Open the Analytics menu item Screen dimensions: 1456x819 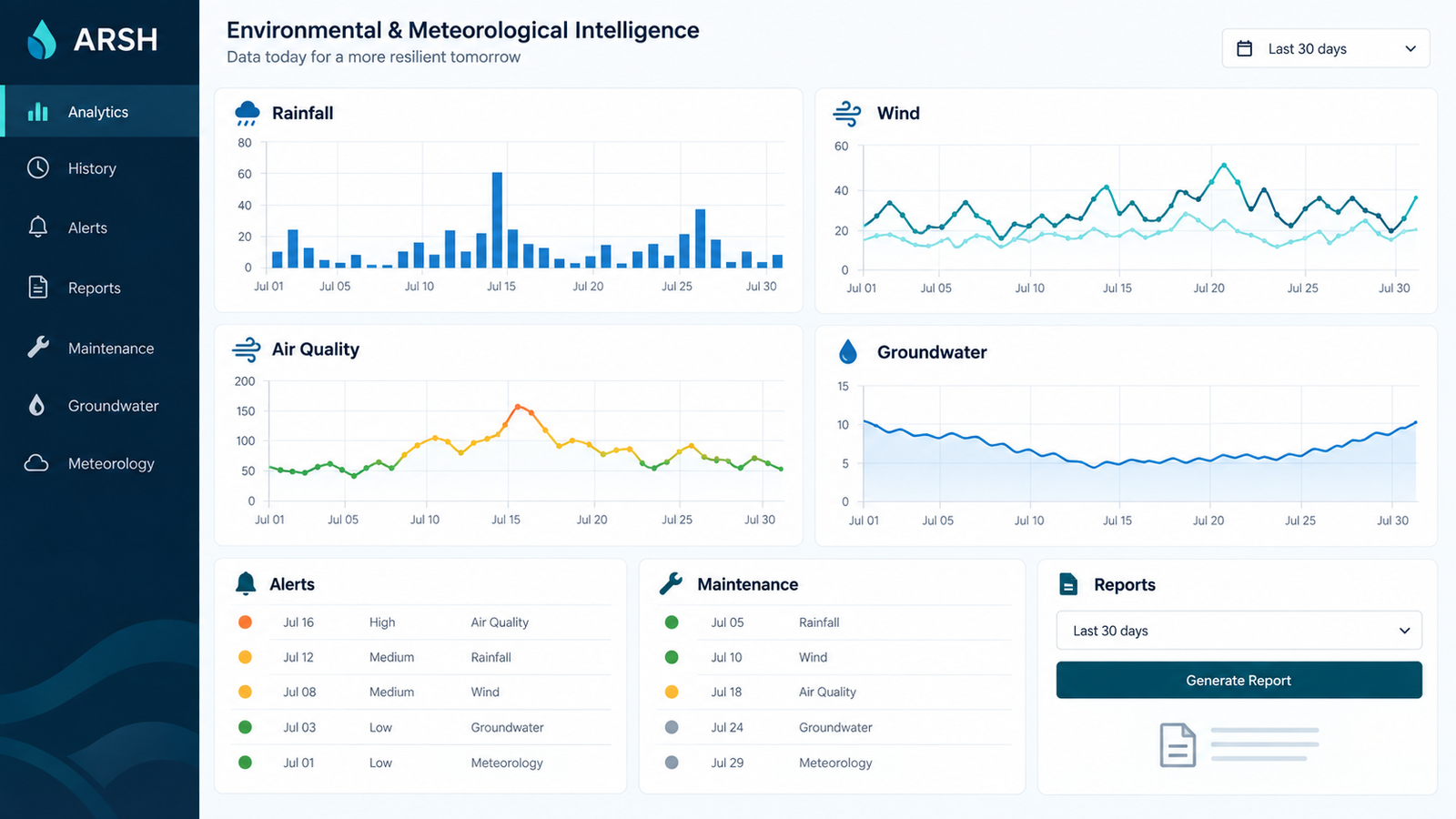(100, 111)
